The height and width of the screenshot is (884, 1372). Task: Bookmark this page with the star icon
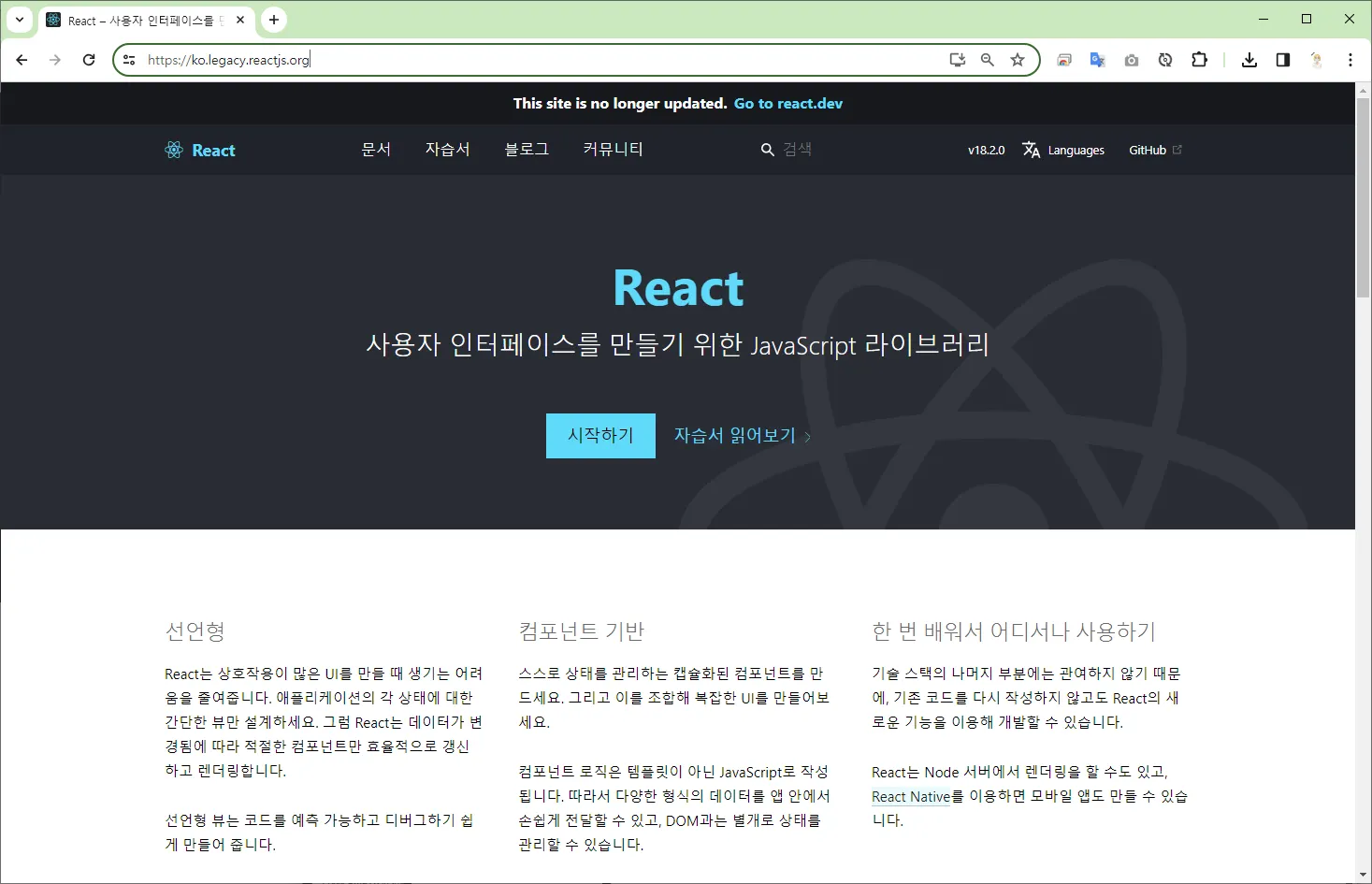1018,60
